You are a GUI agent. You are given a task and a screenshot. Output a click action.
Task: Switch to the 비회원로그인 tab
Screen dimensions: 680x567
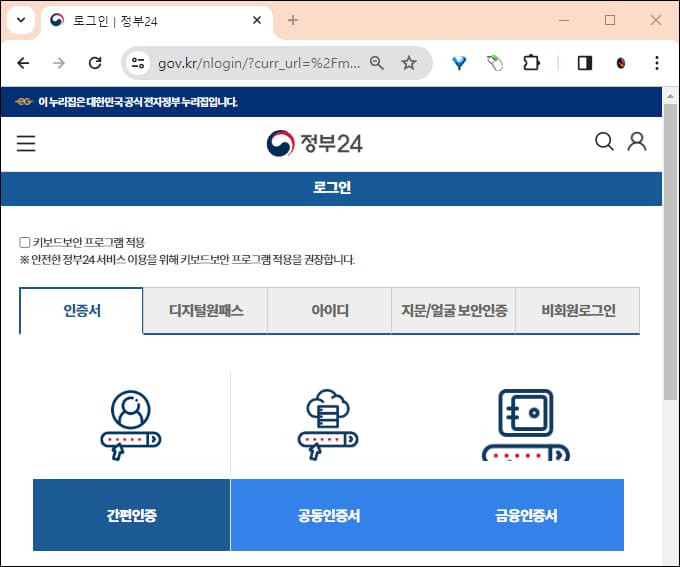pos(578,311)
